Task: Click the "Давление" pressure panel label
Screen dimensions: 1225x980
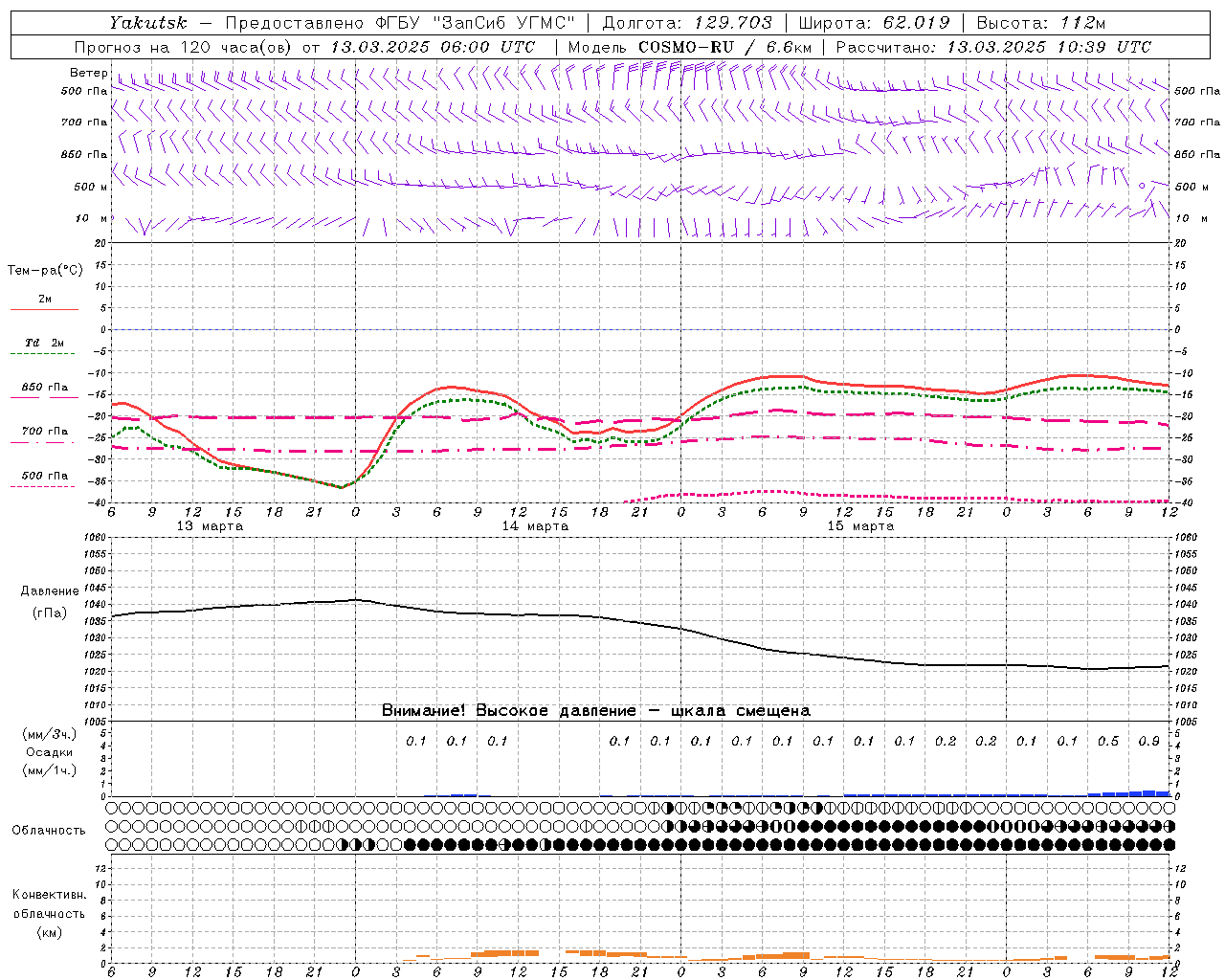Action: coord(50,591)
